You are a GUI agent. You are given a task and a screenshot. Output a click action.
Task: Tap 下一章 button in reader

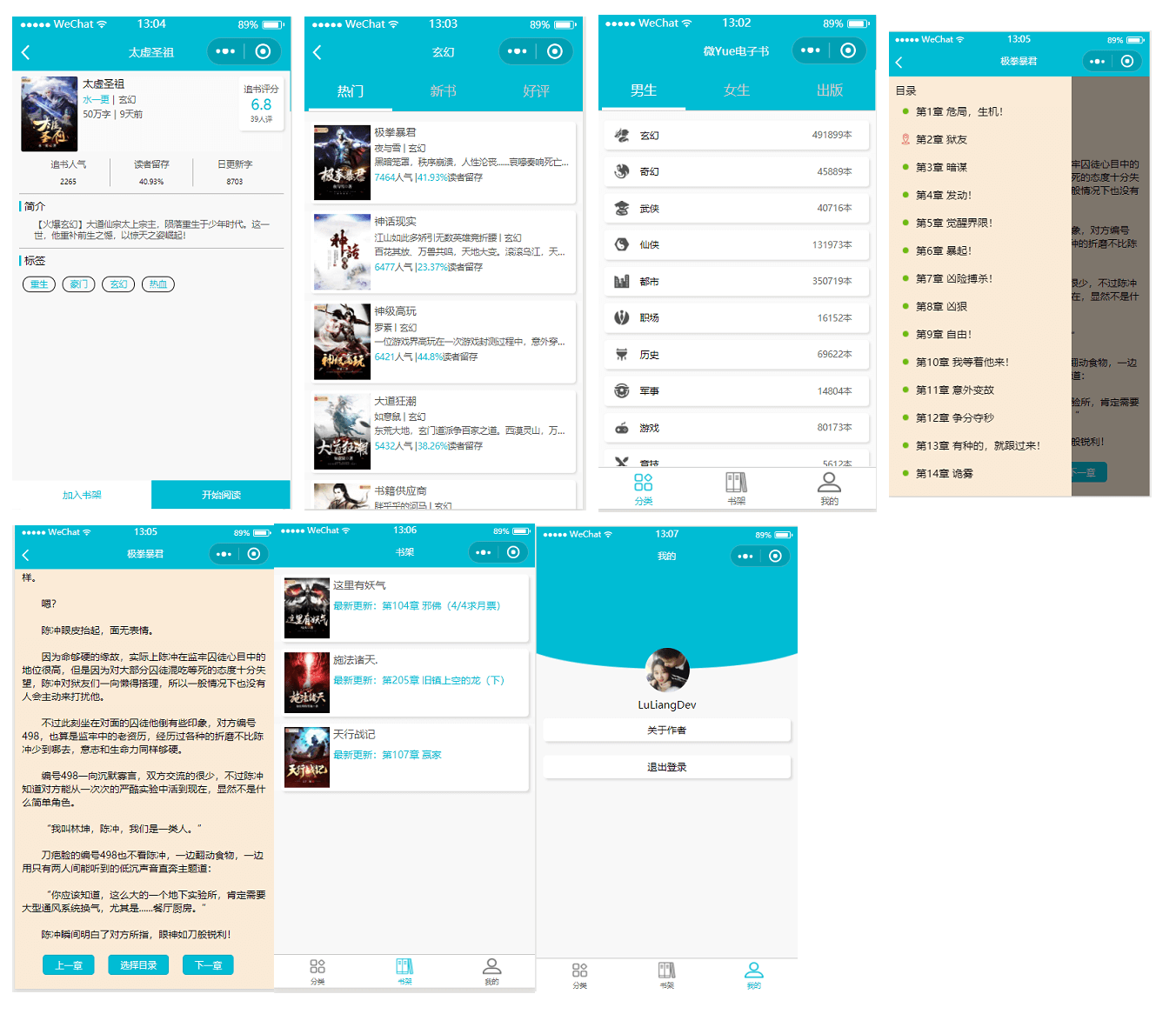[208, 965]
